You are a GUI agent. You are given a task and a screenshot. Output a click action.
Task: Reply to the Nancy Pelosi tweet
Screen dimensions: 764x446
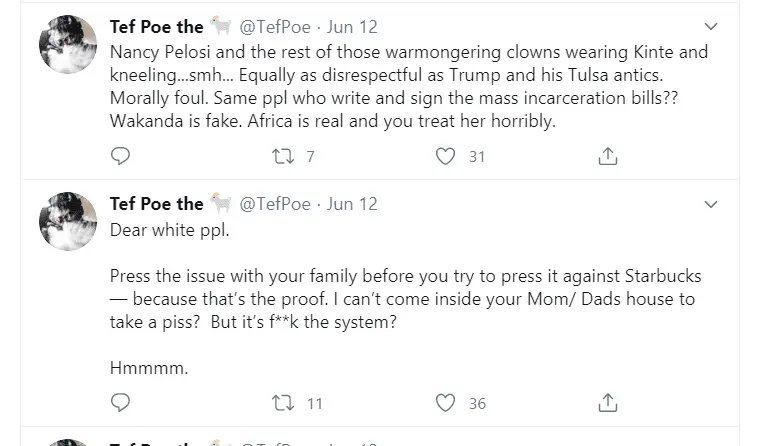click(x=120, y=156)
